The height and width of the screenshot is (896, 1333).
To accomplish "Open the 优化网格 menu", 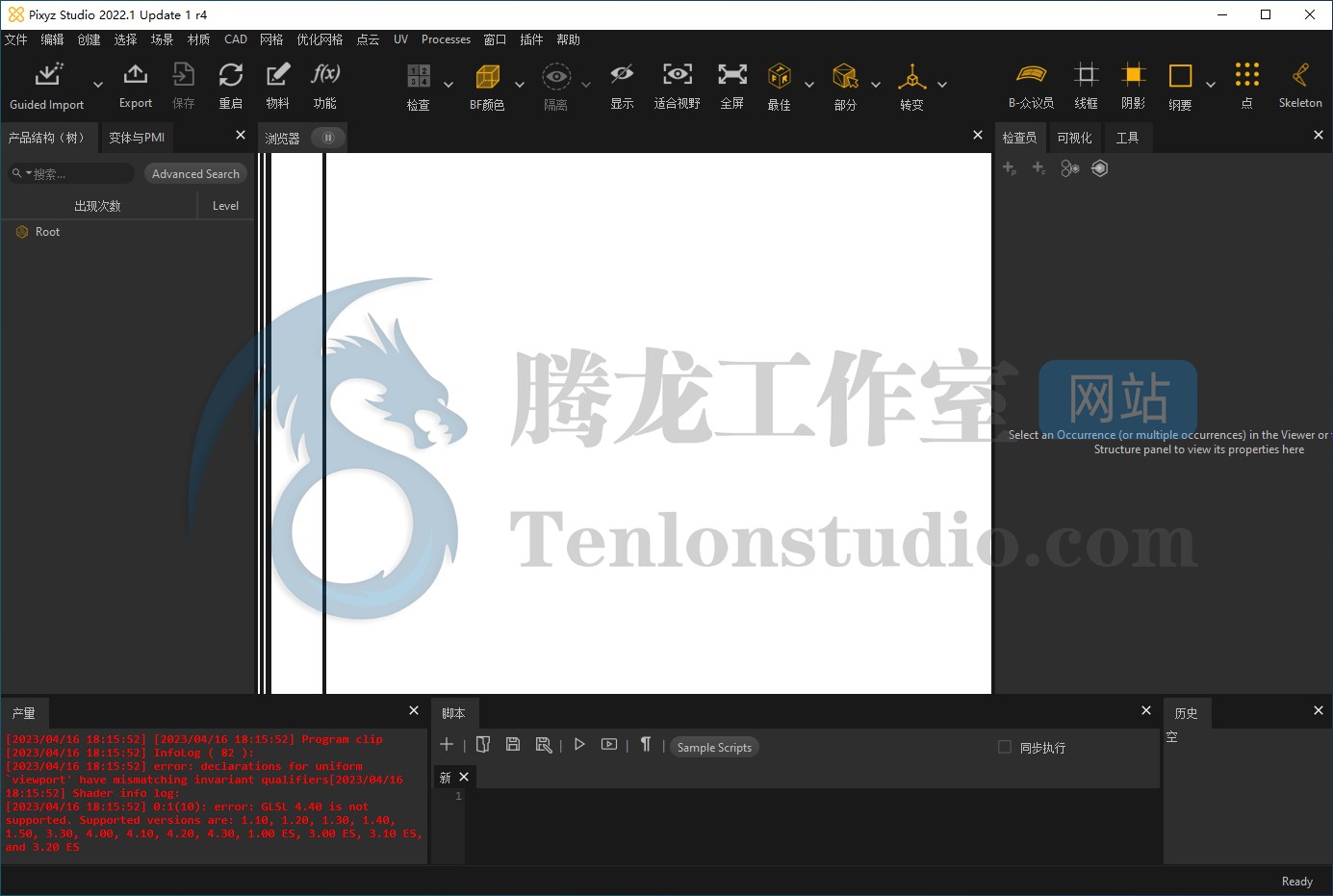I will pos(320,39).
